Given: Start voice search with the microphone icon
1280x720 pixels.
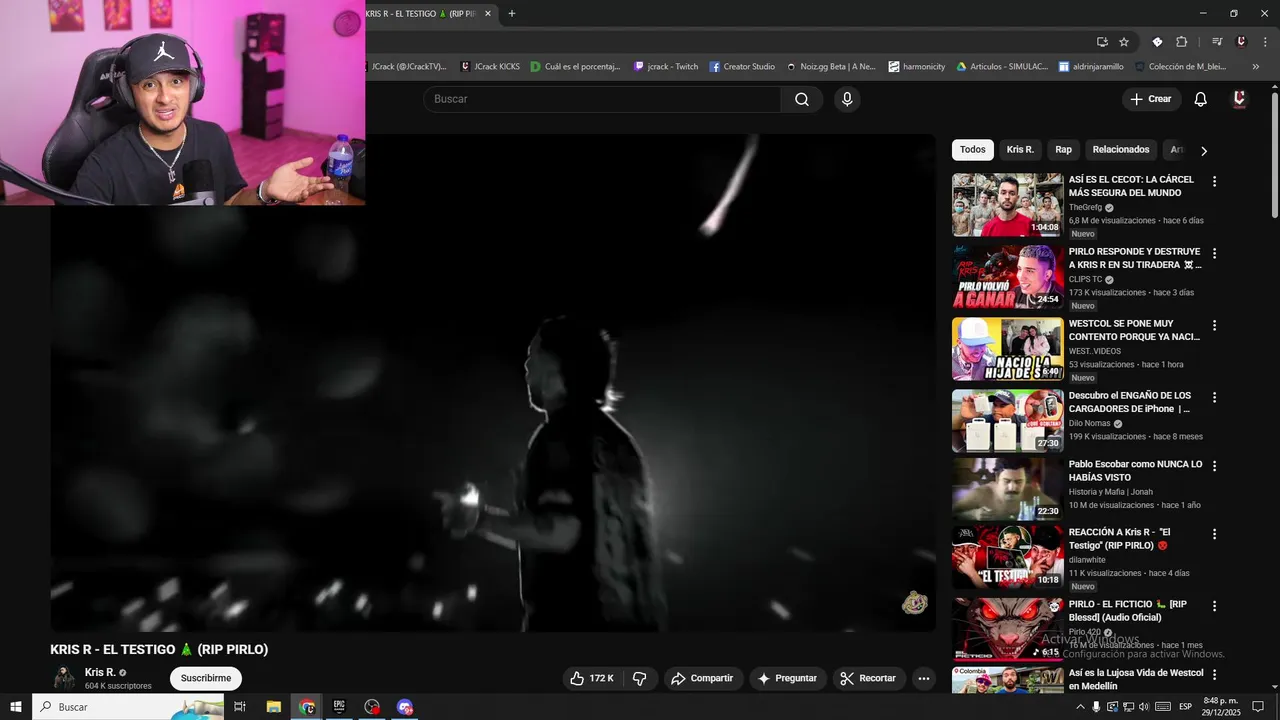Looking at the screenshot, I should (847, 99).
